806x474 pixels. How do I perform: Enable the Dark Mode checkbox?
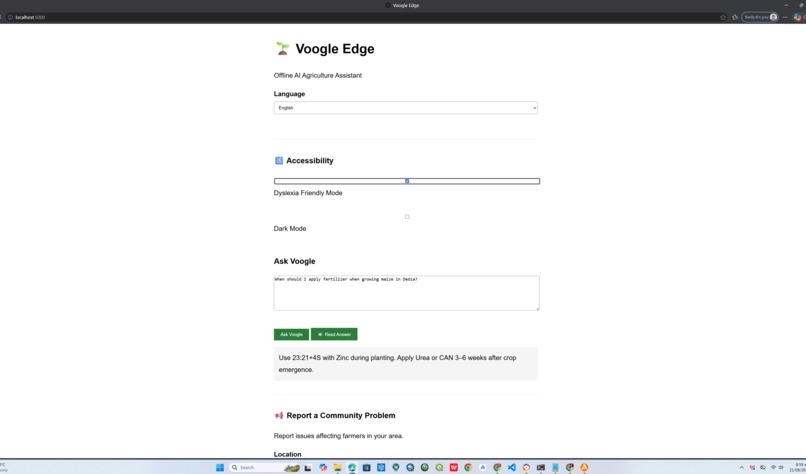[407, 216]
